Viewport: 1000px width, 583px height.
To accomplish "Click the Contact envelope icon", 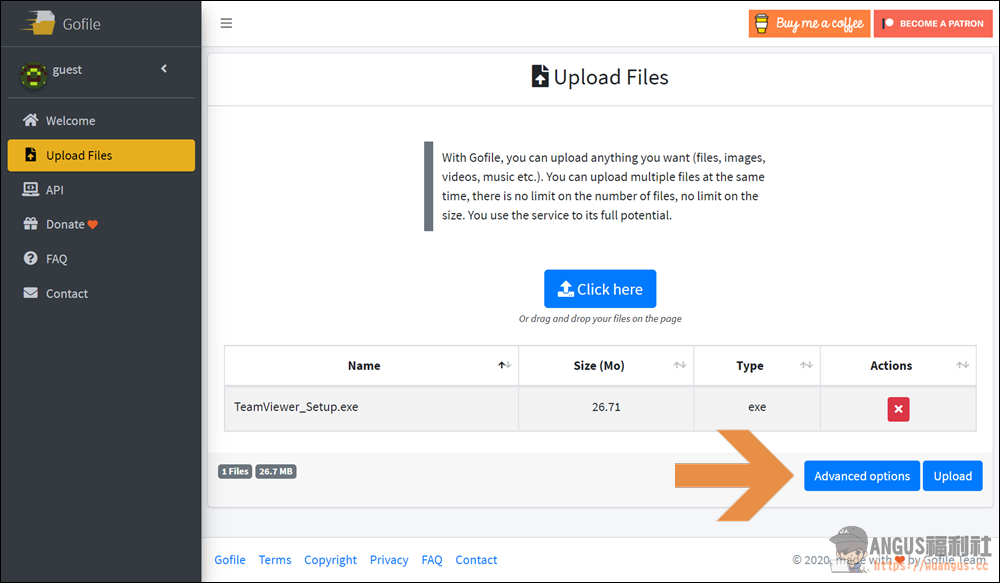I will [30, 293].
